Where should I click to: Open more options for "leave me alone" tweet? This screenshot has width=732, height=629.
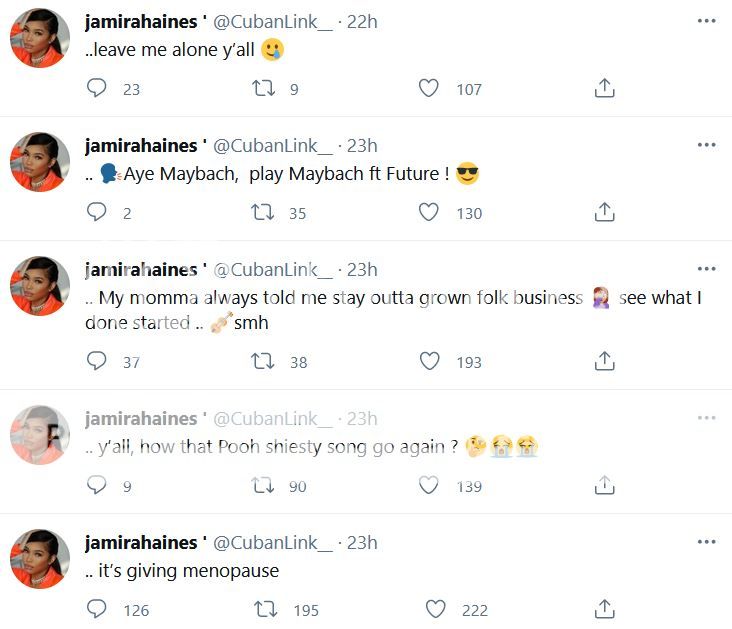[x=707, y=21]
